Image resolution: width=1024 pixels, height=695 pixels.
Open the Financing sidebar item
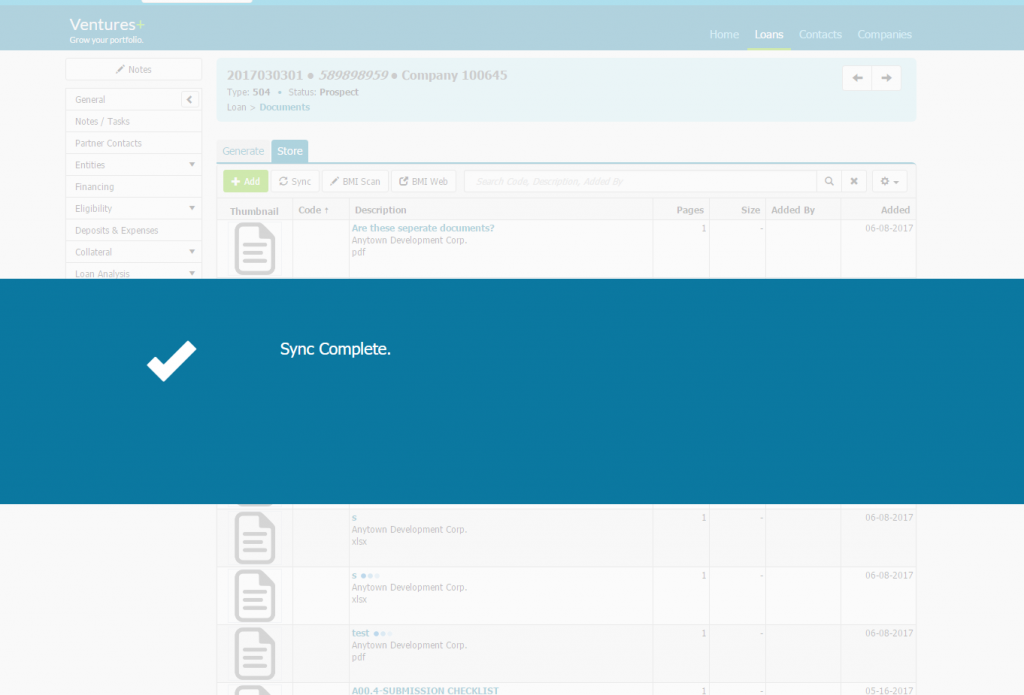click(133, 187)
